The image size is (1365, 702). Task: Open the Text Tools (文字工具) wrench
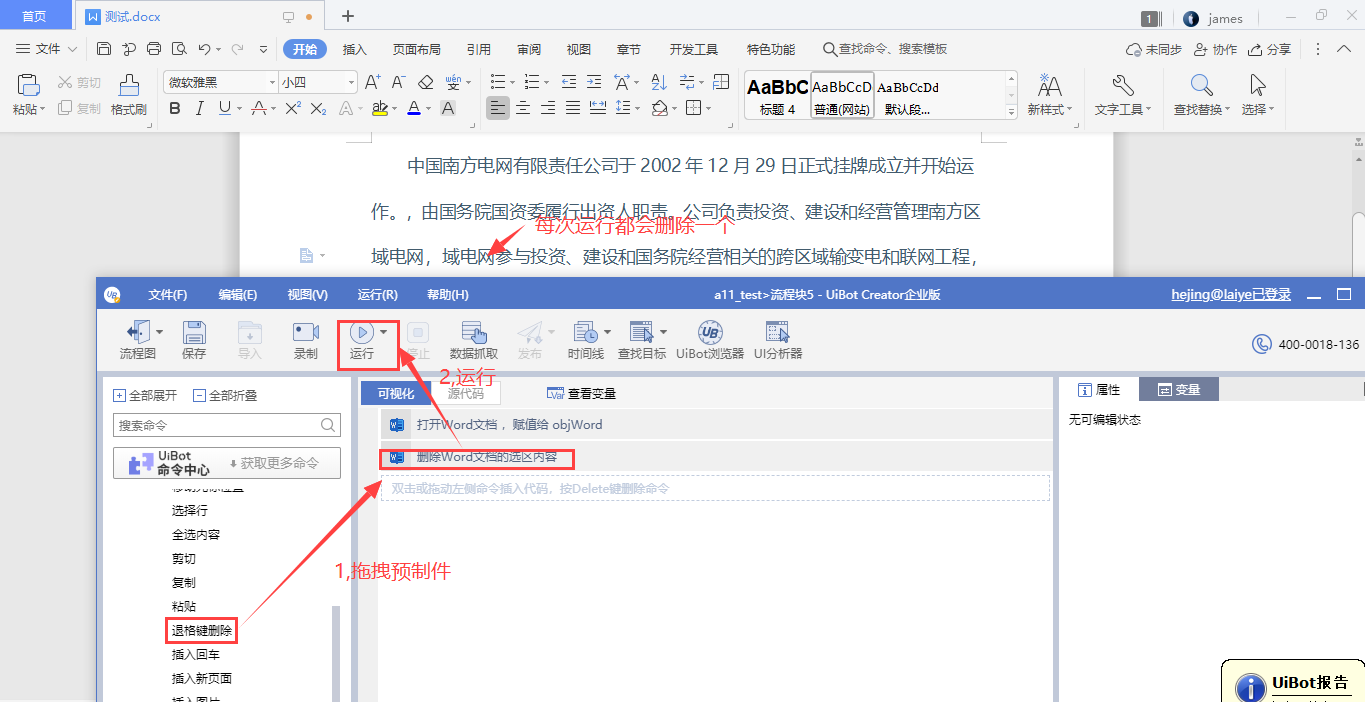tap(1123, 85)
